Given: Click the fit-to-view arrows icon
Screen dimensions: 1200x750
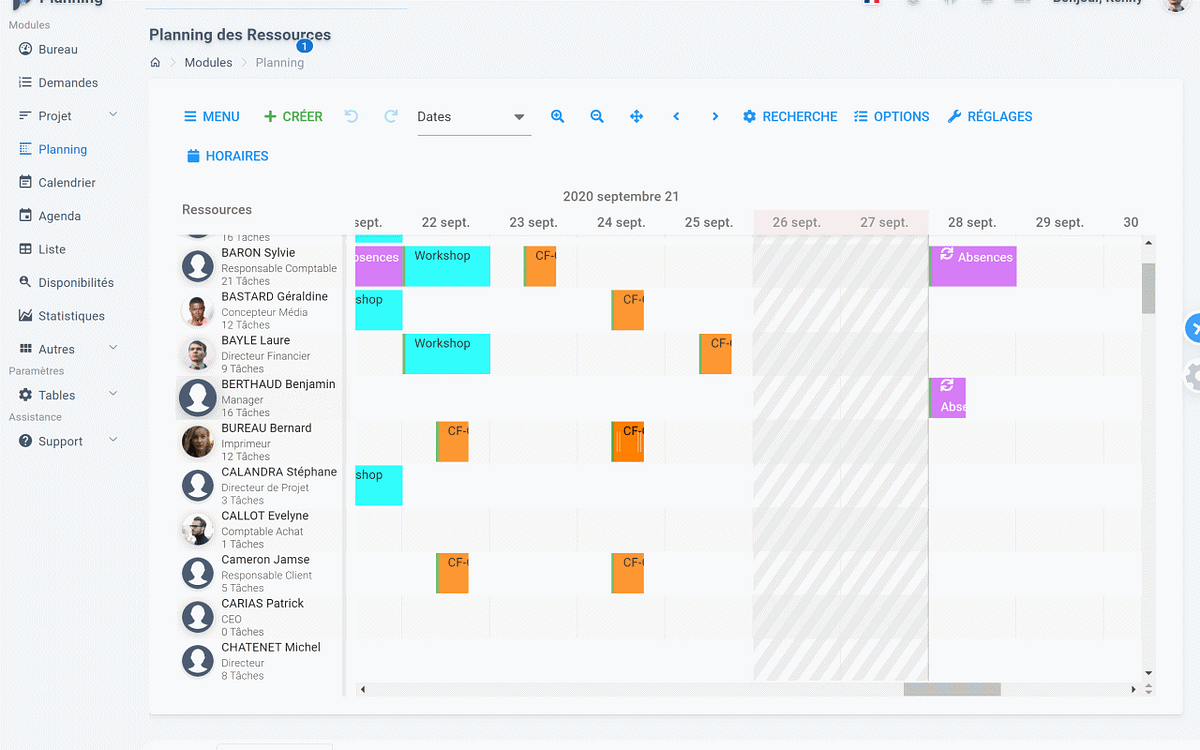Looking at the screenshot, I should 636,116.
